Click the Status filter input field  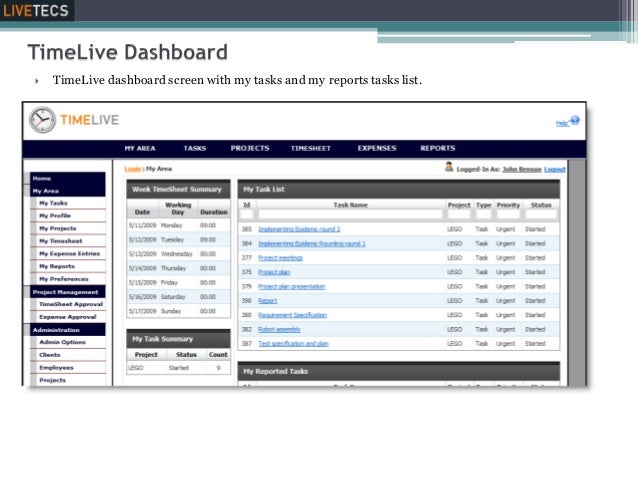tap(541, 214)
